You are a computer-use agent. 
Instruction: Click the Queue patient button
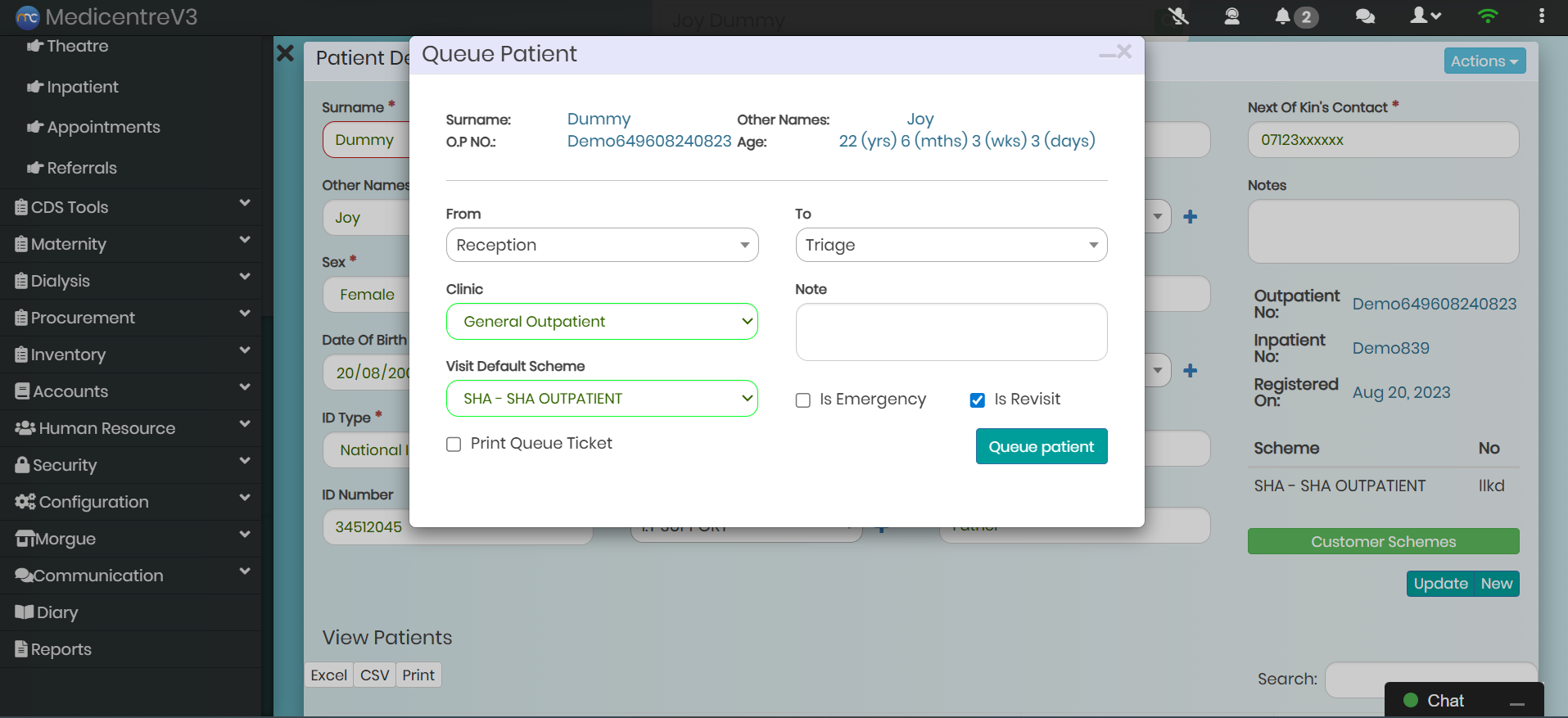[x=1041, y=446]
